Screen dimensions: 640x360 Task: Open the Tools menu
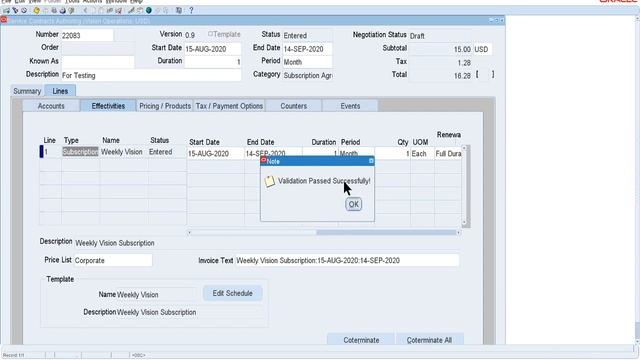click(x=73, y=2)
